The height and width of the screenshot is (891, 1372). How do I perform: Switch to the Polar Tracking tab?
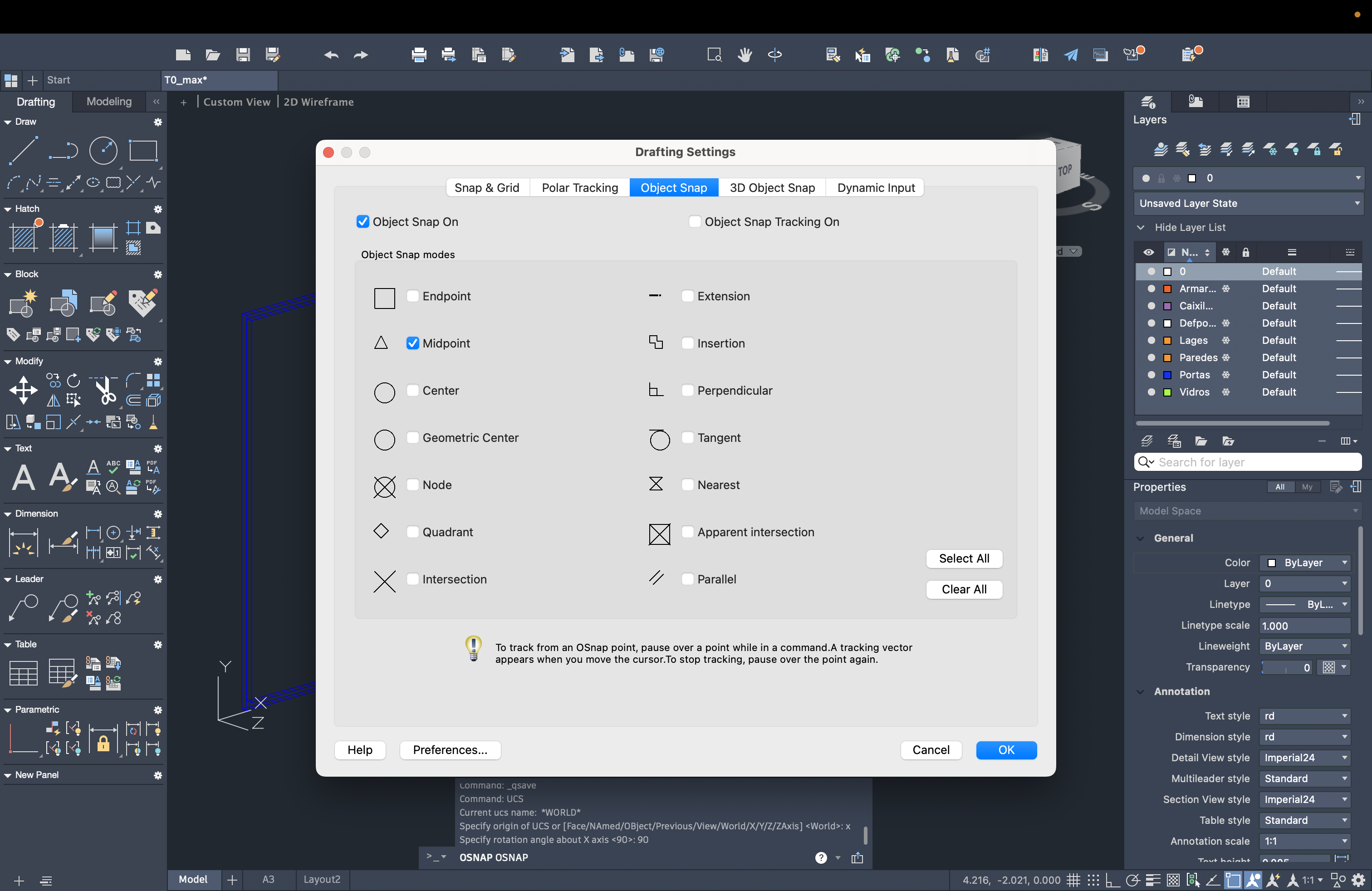coord(579,188)
